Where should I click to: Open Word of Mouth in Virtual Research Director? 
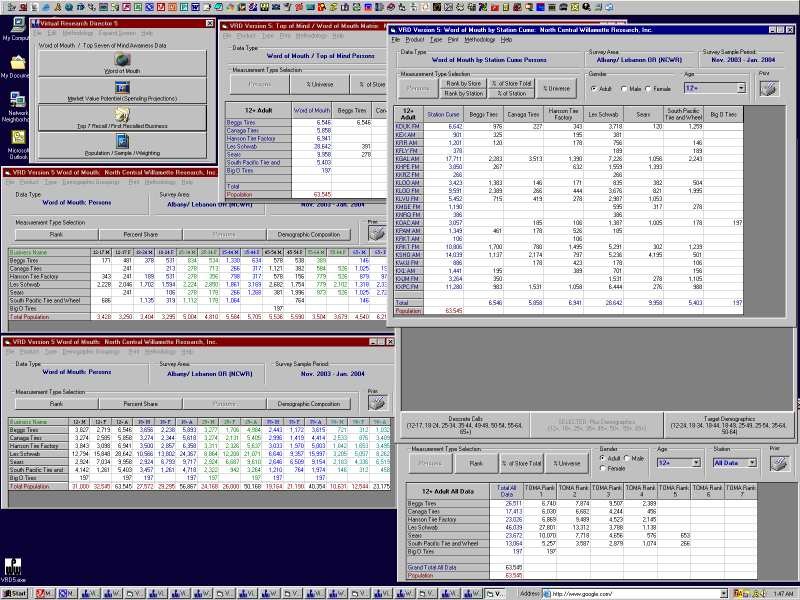pyautogui.click(x=122, y=63)
